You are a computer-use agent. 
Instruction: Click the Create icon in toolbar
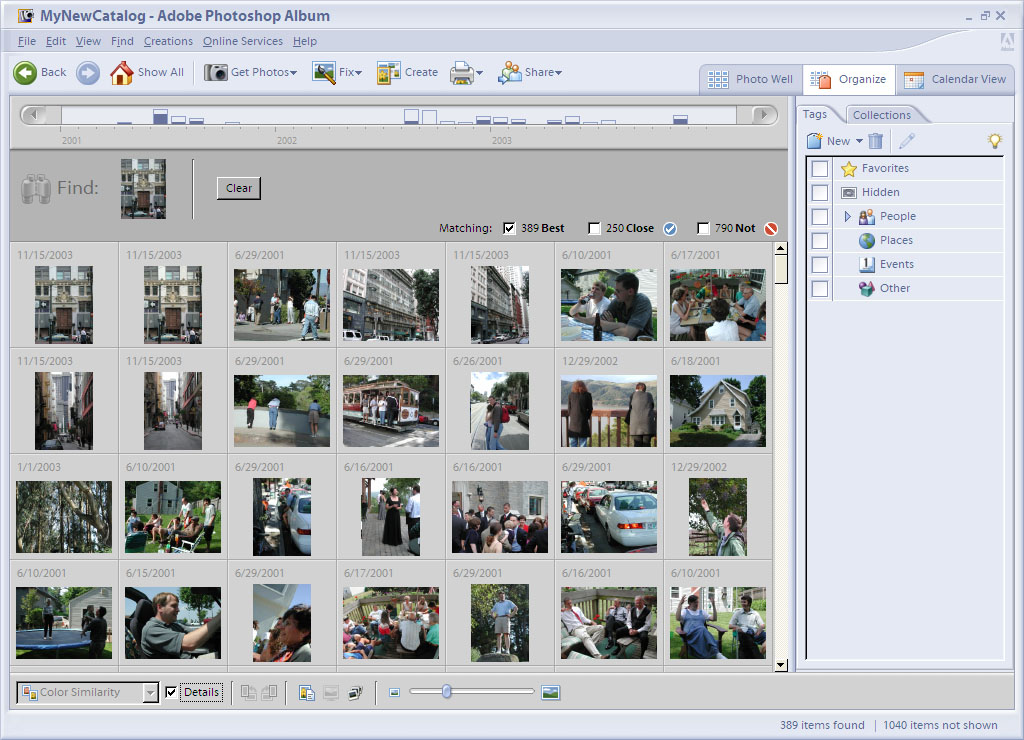[388, 72]
